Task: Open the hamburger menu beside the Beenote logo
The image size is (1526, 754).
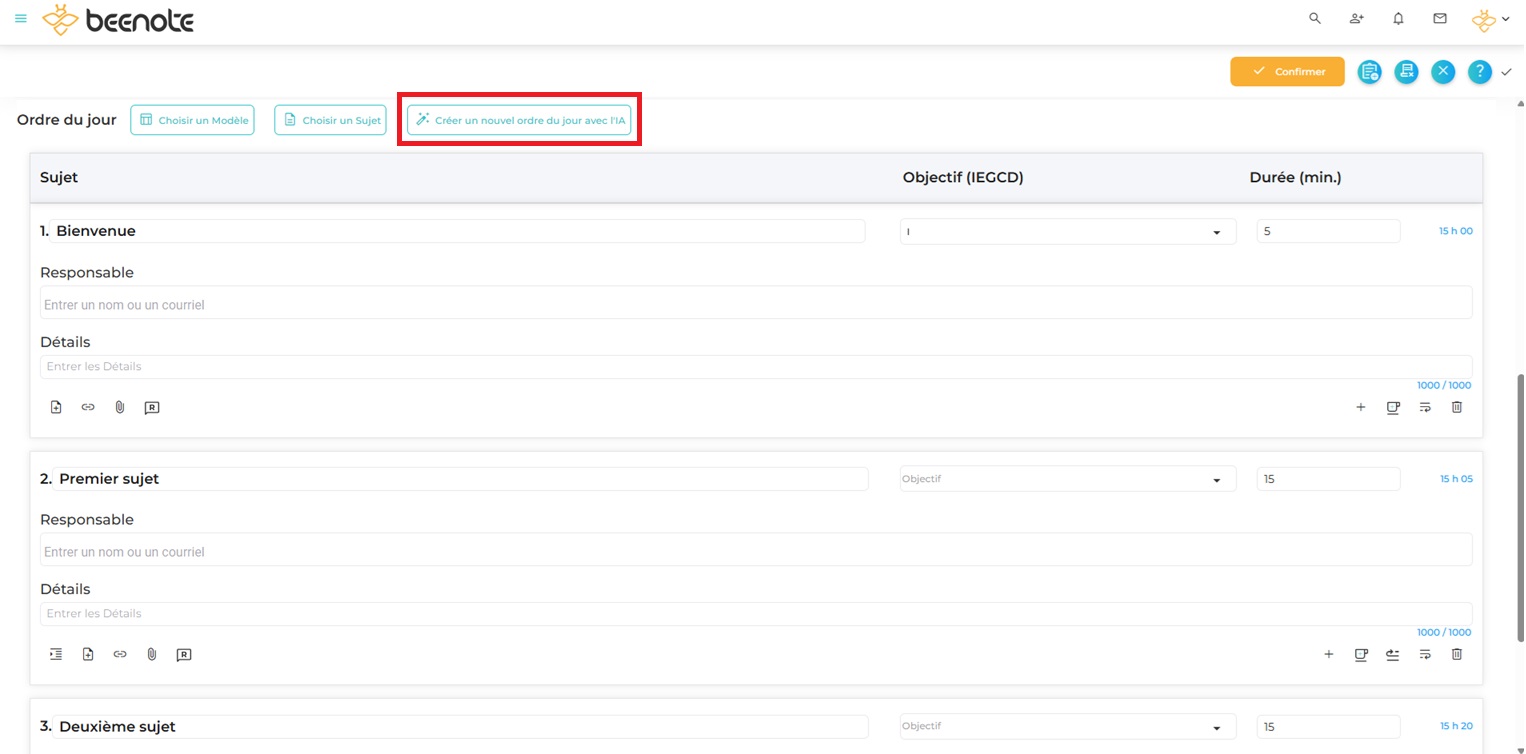Action: click(21, 19)
